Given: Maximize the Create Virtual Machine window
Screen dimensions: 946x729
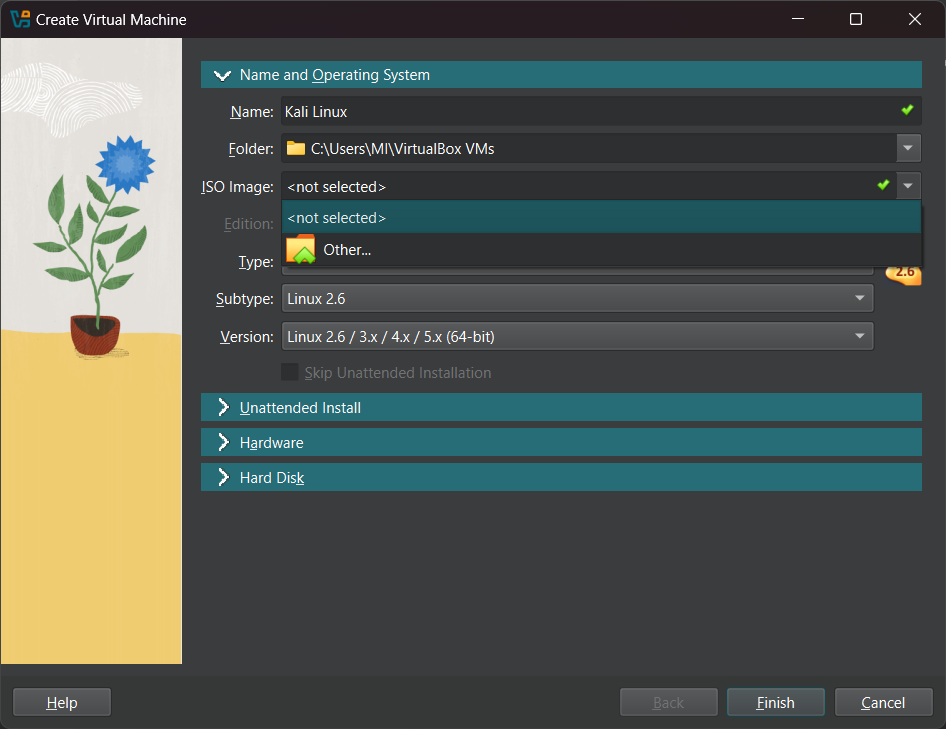Looking at the screenshot, I should point(856,19).
